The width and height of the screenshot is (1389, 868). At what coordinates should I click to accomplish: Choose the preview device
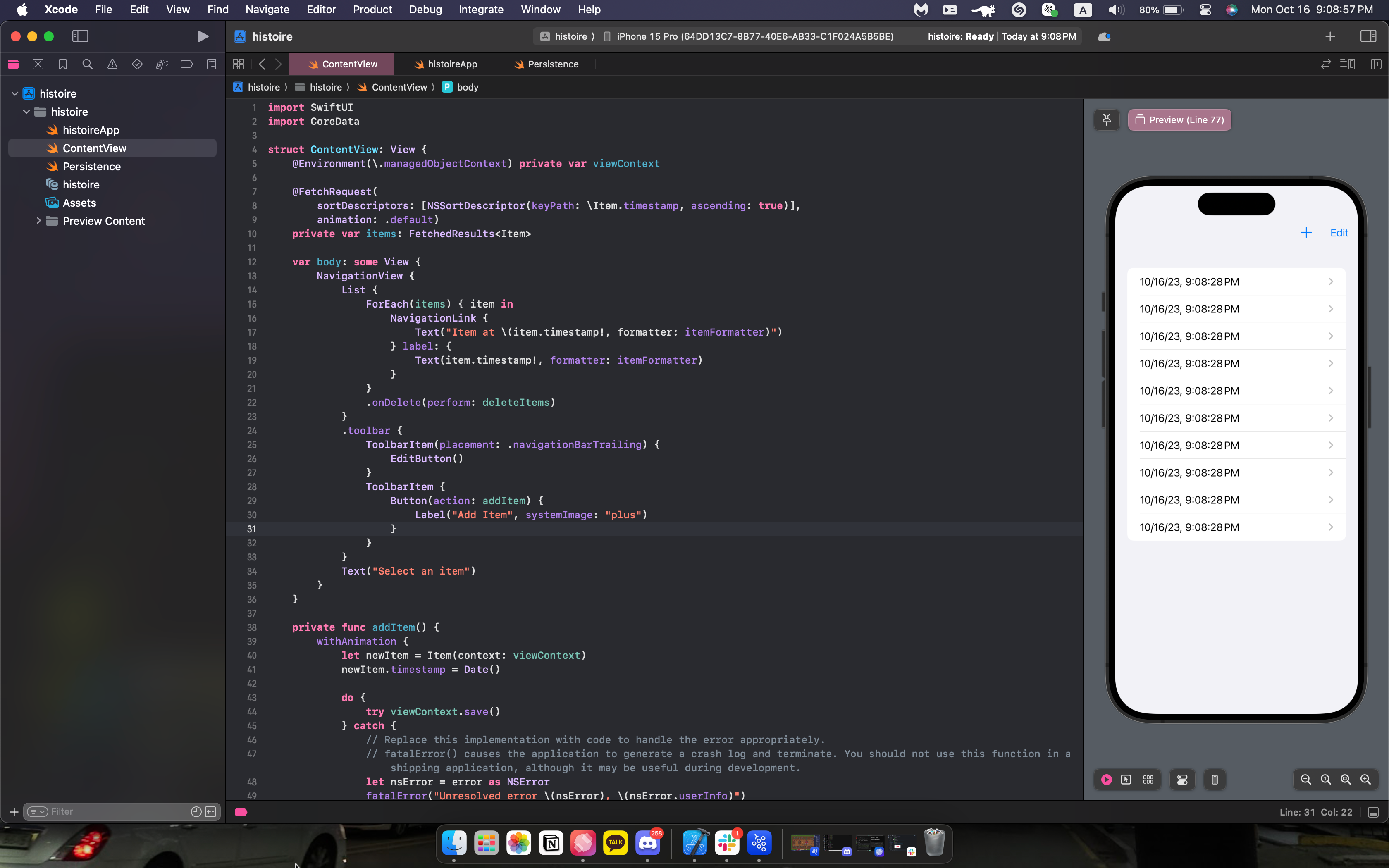[1215, 780]
